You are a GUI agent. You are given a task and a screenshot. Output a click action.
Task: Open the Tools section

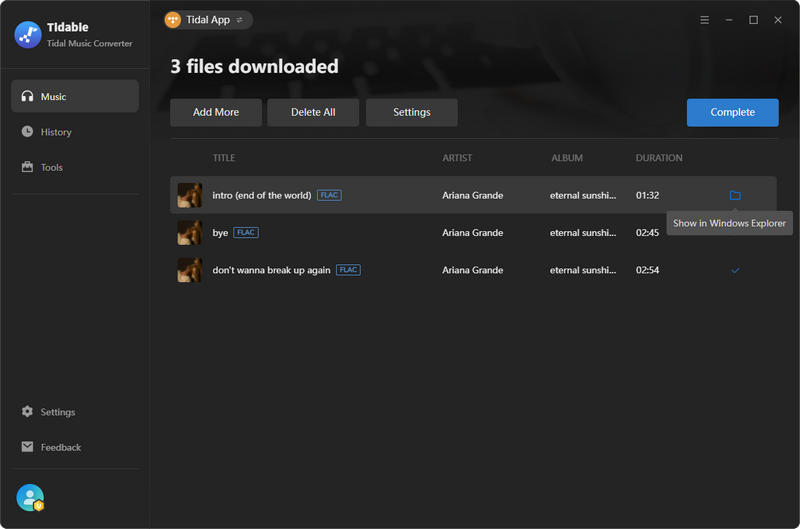[75, 167]
